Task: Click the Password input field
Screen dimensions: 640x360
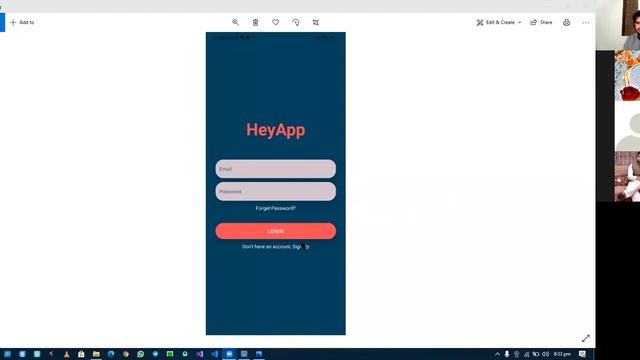Action: coord(276,191)
